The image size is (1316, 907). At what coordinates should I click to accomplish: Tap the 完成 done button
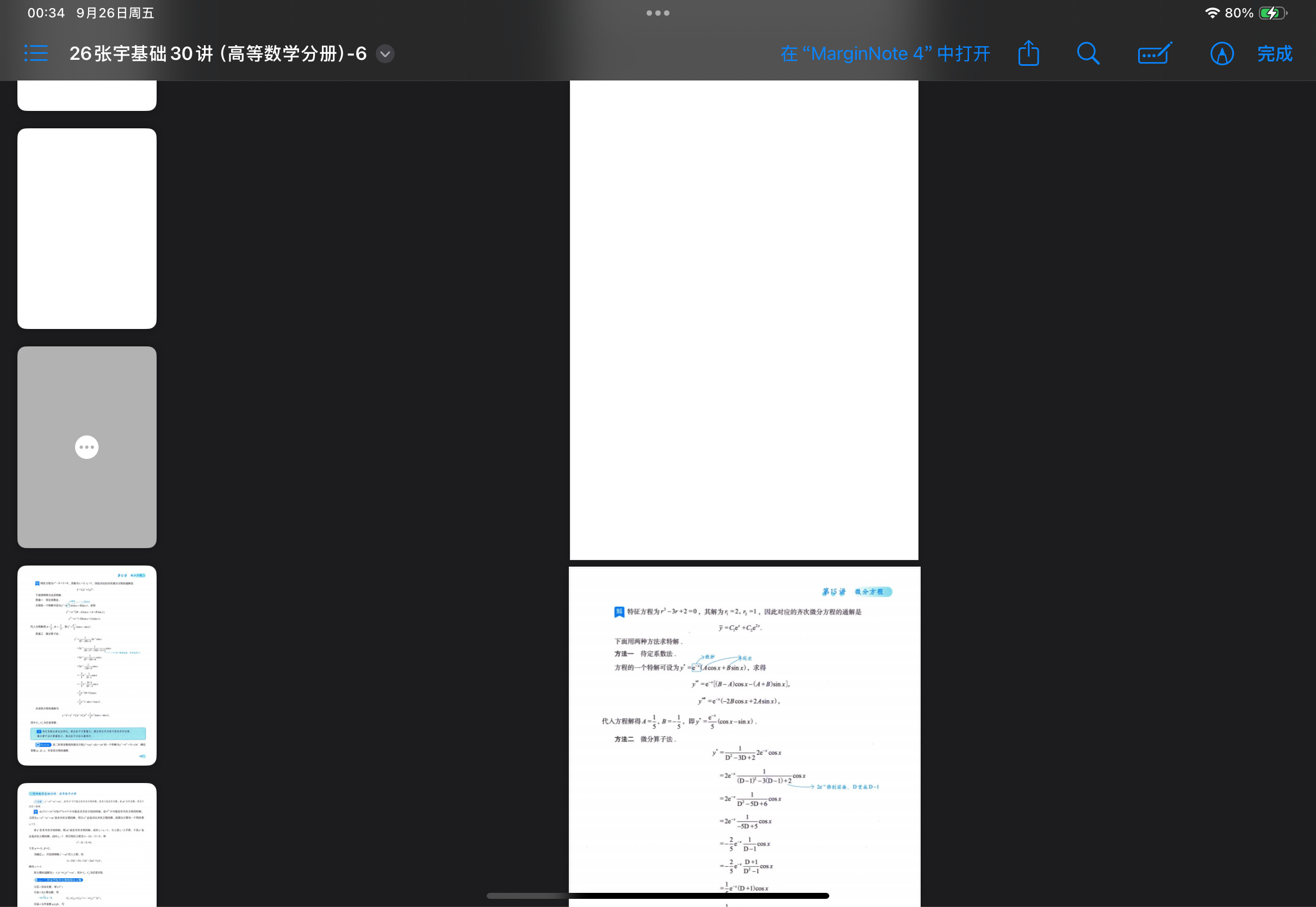(x=1275, y=54)
